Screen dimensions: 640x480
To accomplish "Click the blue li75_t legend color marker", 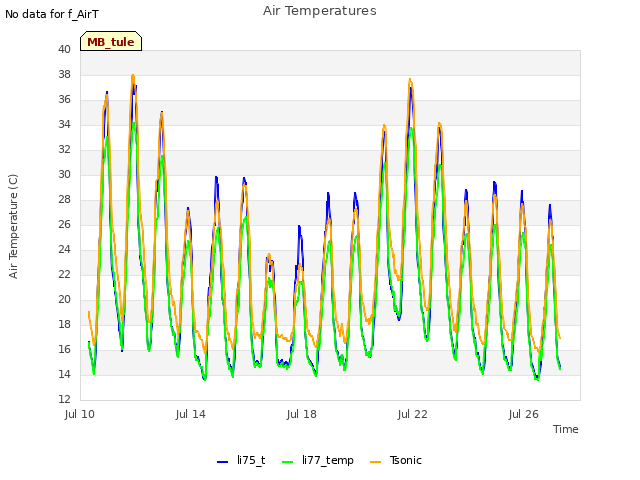I will coord(222,462).
